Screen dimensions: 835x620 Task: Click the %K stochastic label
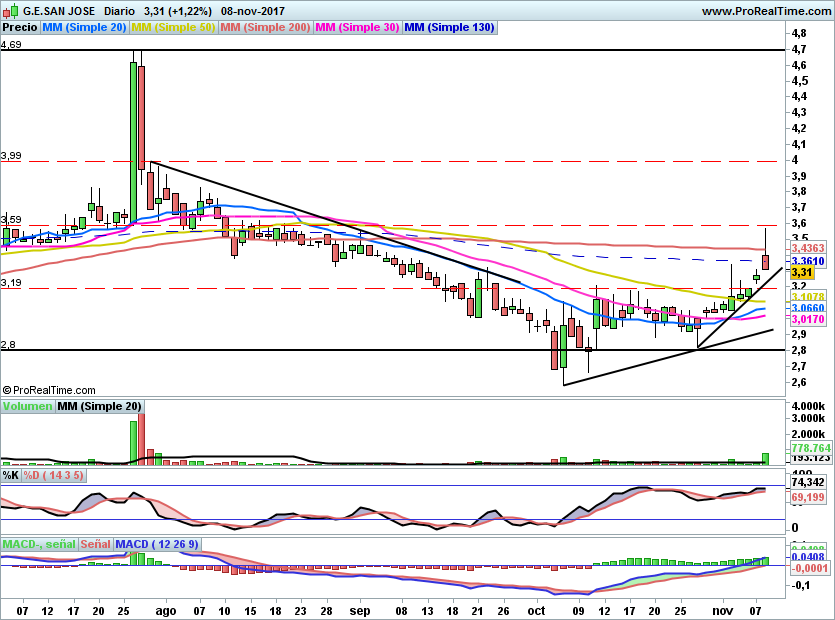pos(11,475)
